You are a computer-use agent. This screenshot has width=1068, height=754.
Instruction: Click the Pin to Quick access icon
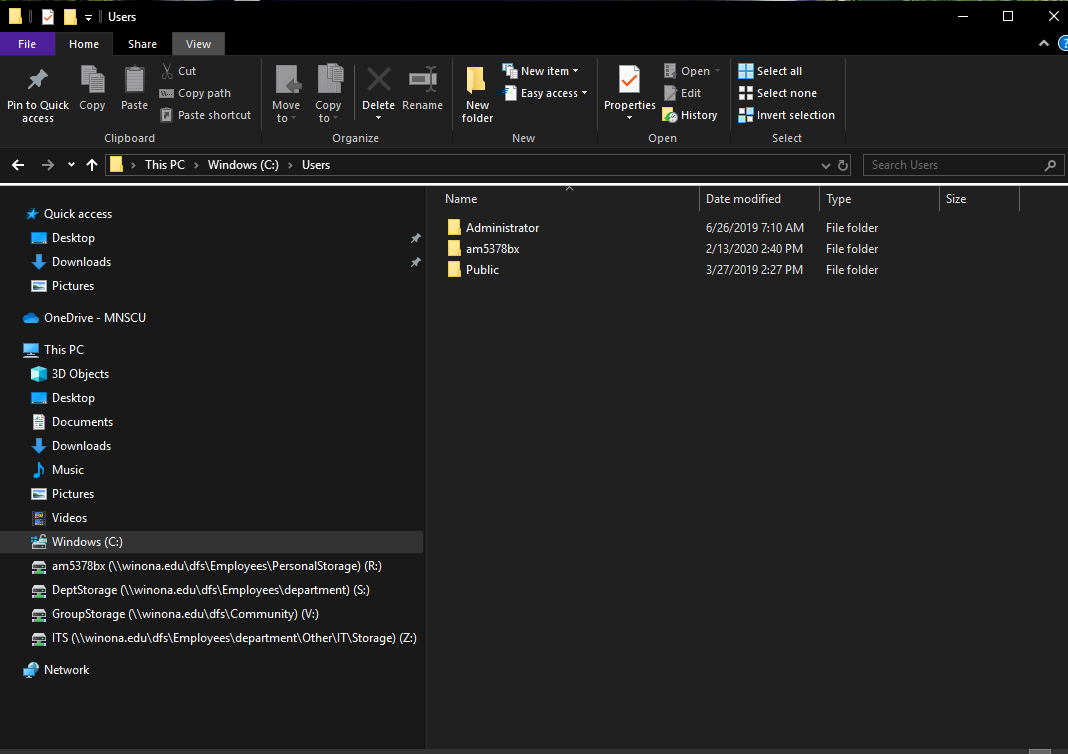38,80
